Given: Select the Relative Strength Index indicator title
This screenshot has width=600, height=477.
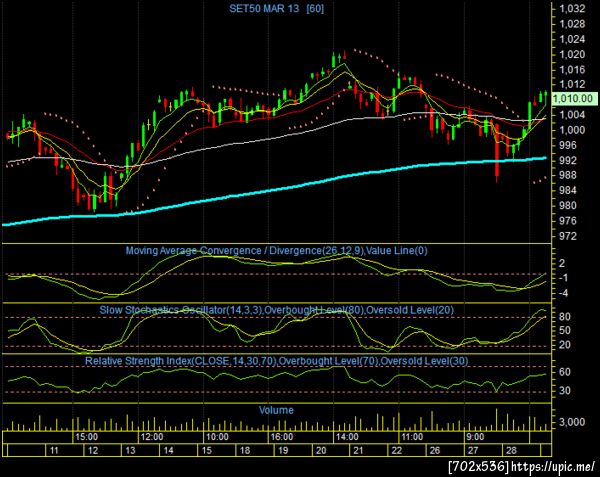Looking at the screenshot, I should point(277,361).
